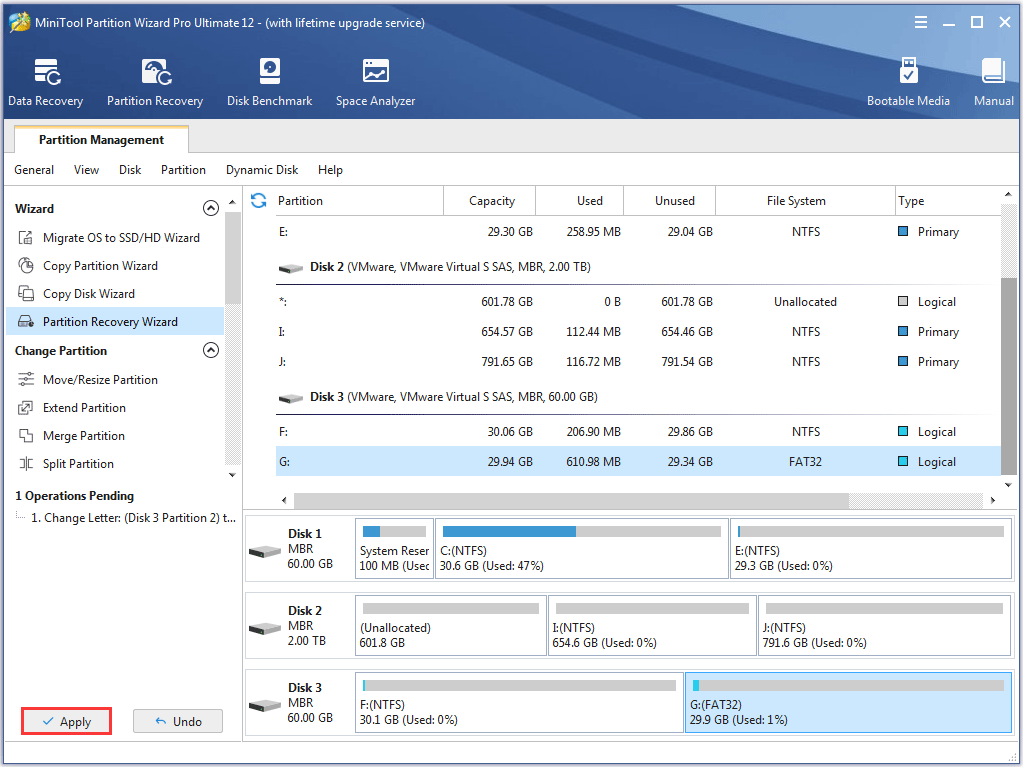1023x767 pixels.
Task: Launch Partition Recovery from the toolbar
Action: pos(155,82)
